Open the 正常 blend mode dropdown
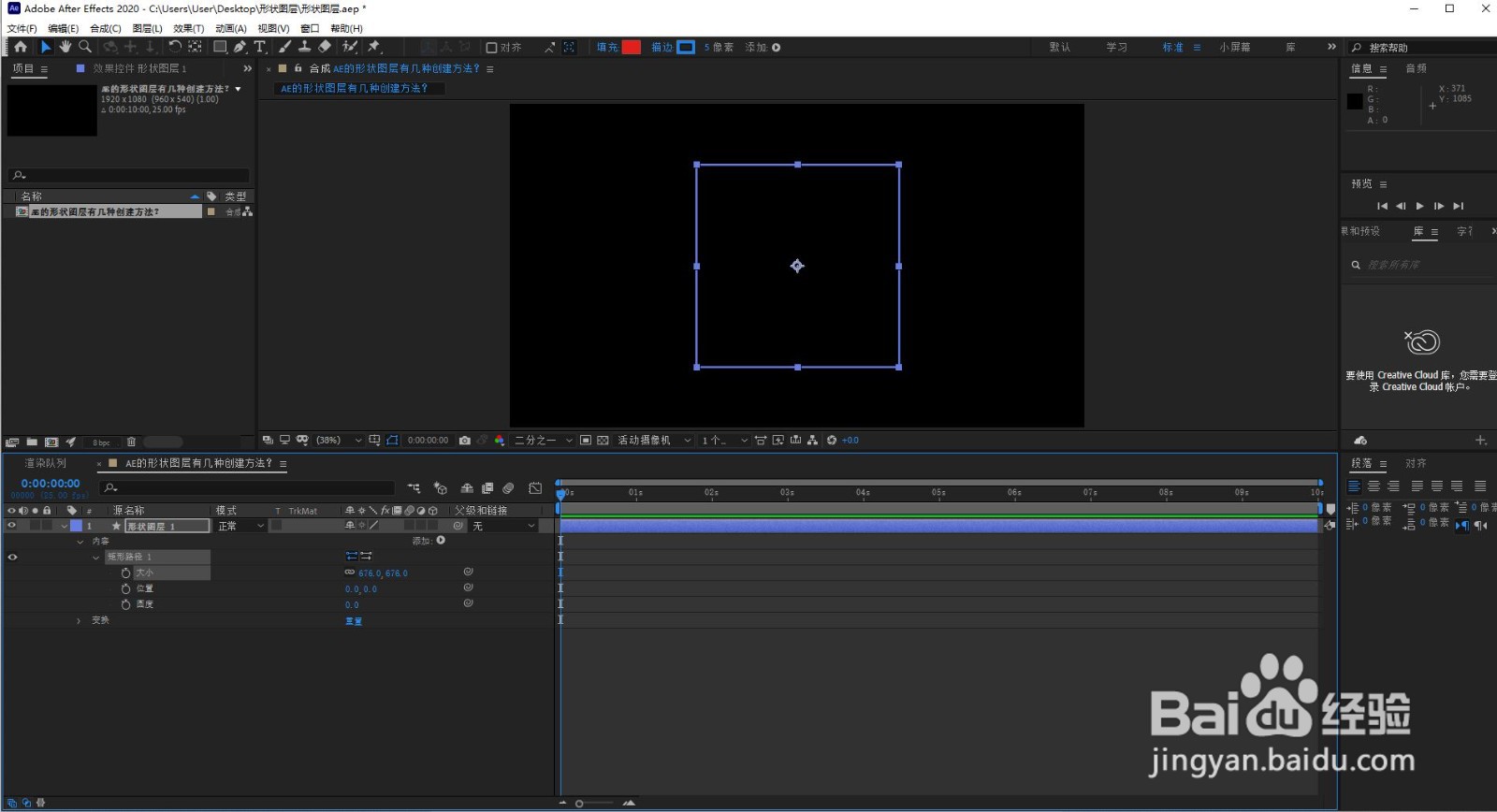Viewport: 1497px width, 812px height. pos(241,526)
